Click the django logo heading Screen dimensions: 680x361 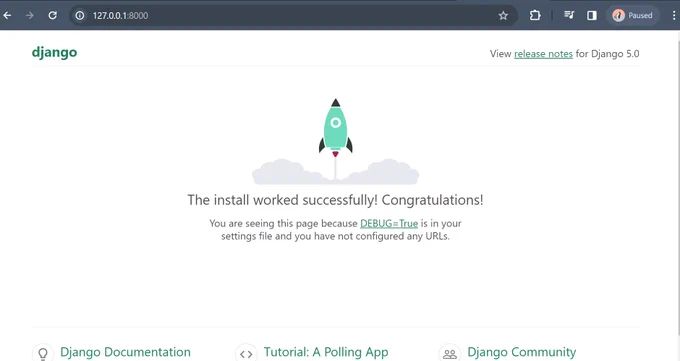(54, 53)
